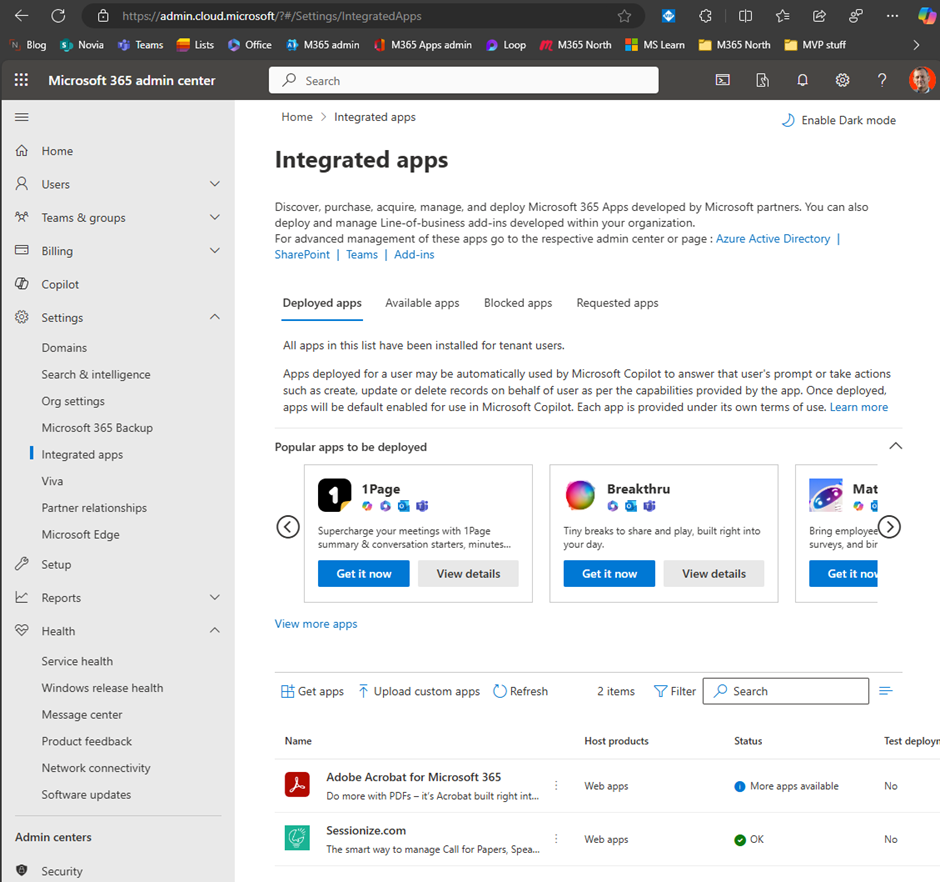The width and height of the screenshot is (940, 882).
Task: Click the Adobe Acrobat app icon
Action: pos(297,785)
